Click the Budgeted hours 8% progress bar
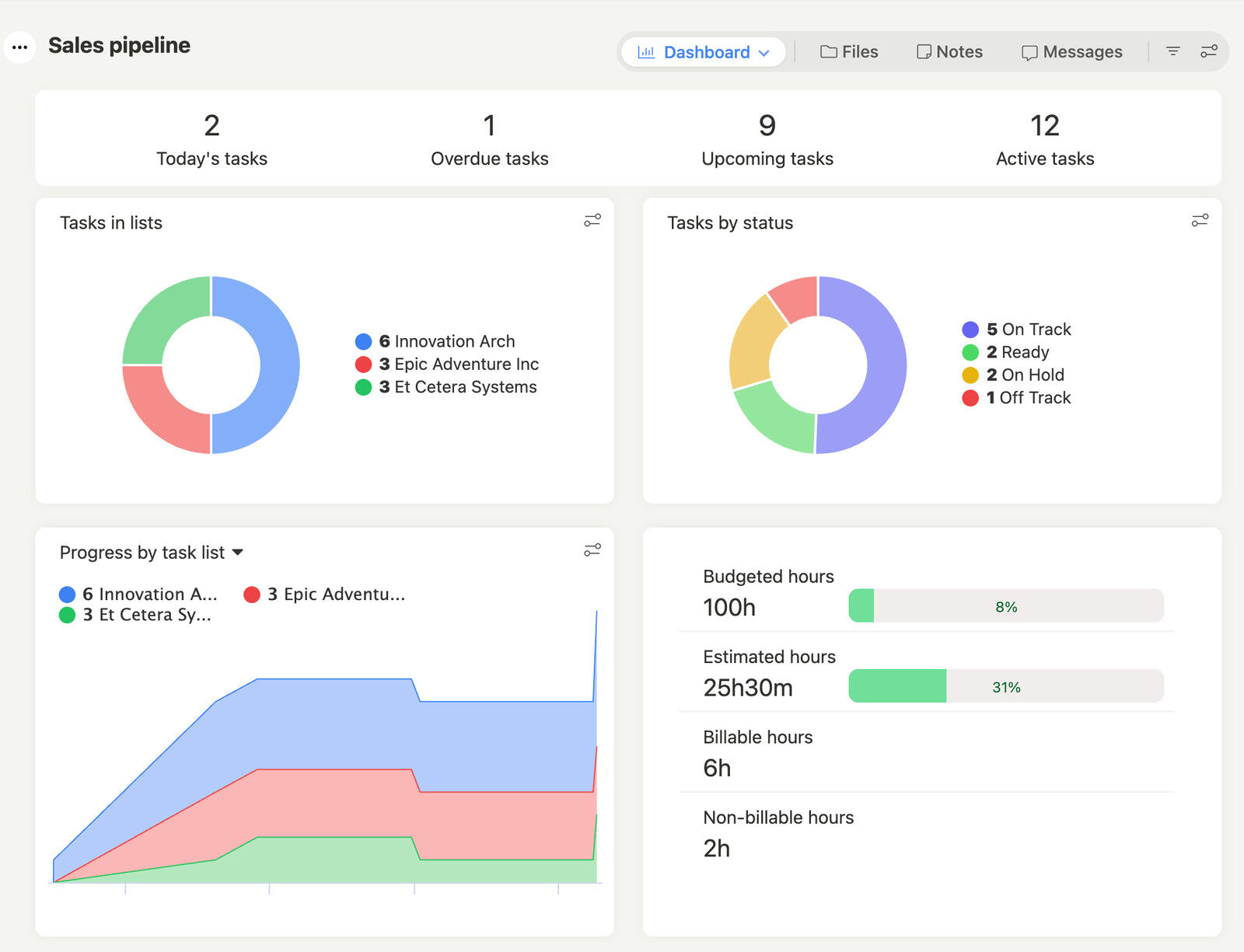1244x952 pixels. [1006, 606]
